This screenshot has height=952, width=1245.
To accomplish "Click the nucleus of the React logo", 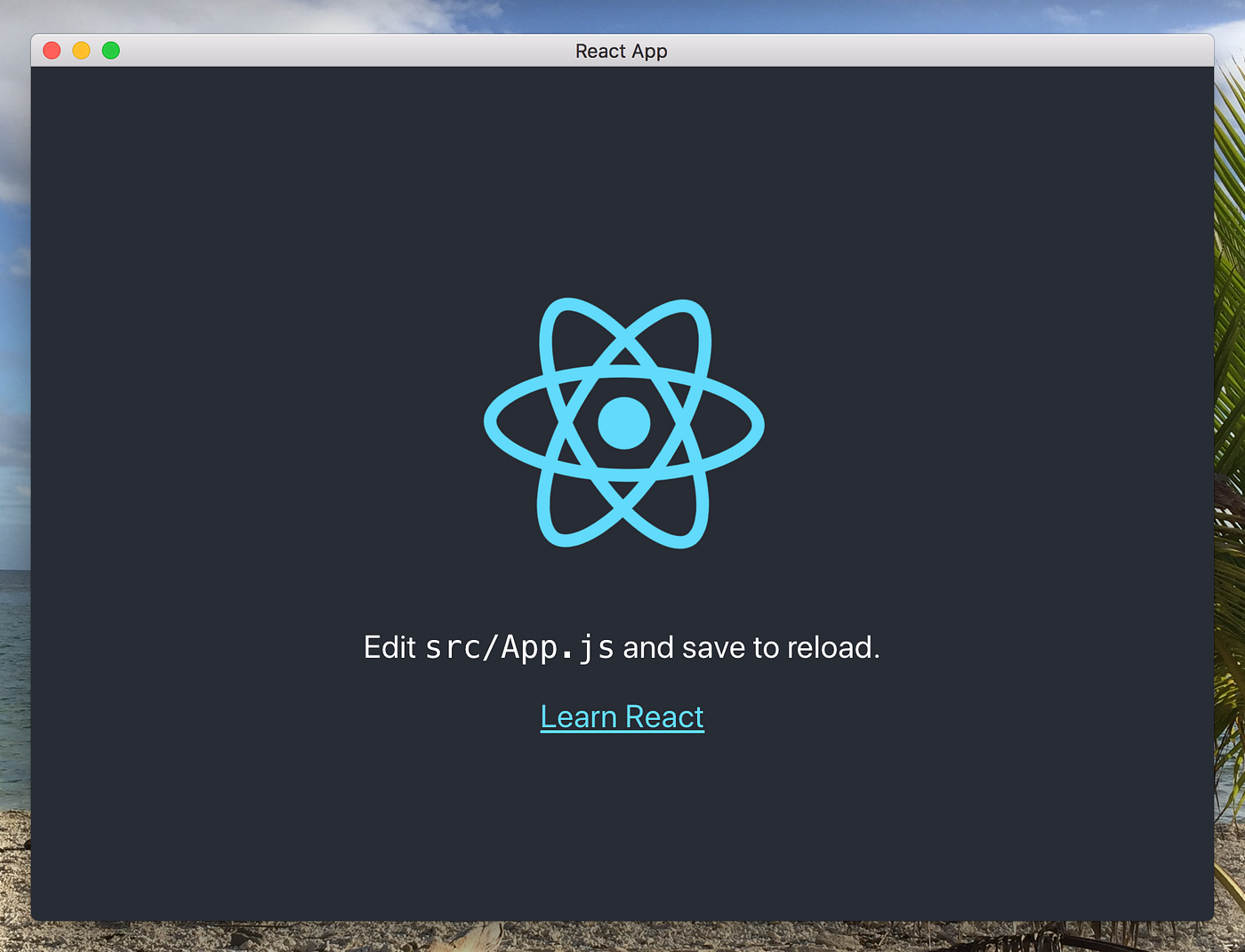I will click(x=622, y=422).
